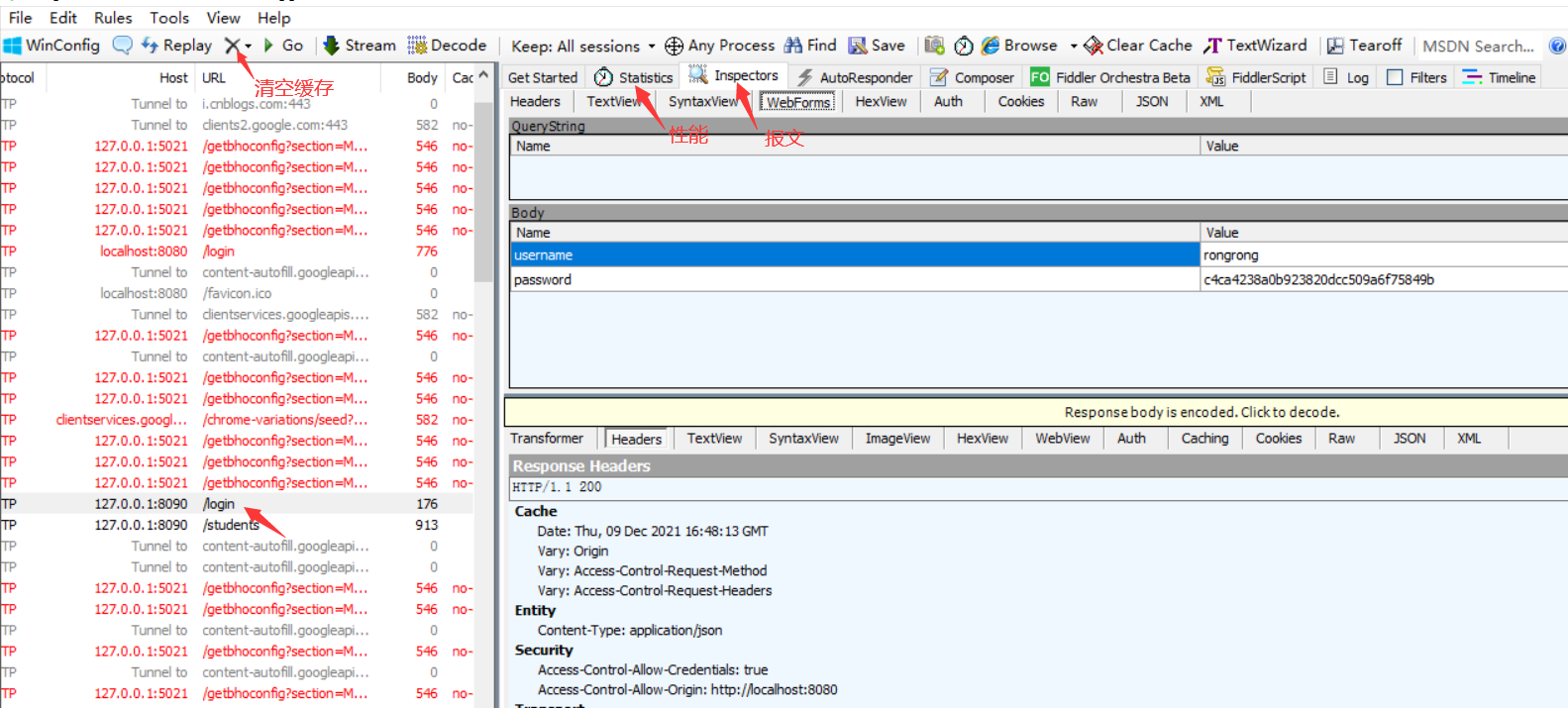Replay the selected session
The width and height of the screenshot is (1568, 708).
[176, 46]
